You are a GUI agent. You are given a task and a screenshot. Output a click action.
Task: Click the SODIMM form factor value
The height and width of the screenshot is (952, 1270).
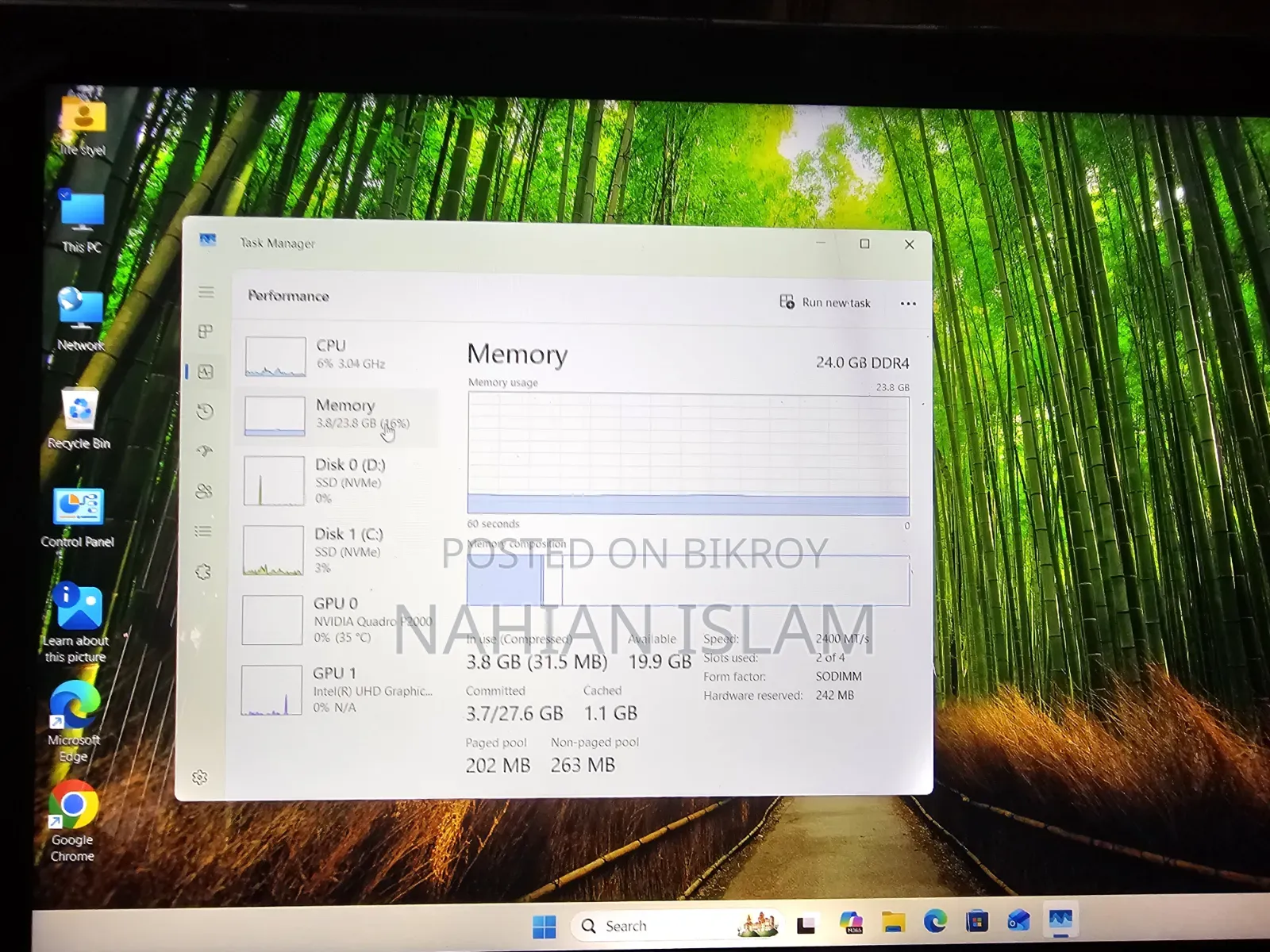(838, 676)
